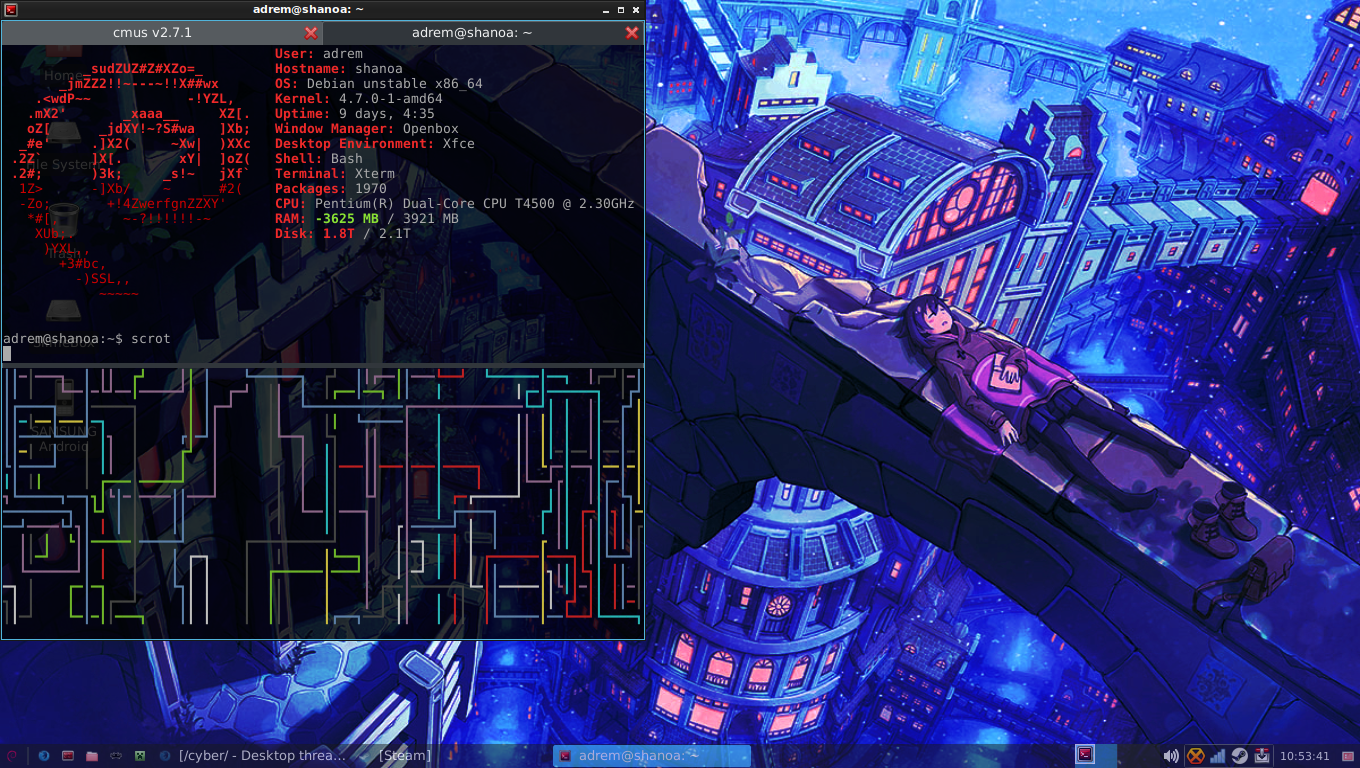The width and height of the screenshot is (1360, 768).
Task: Switch to the cmus v2.7.1 tab
Action: coord(152,33)
